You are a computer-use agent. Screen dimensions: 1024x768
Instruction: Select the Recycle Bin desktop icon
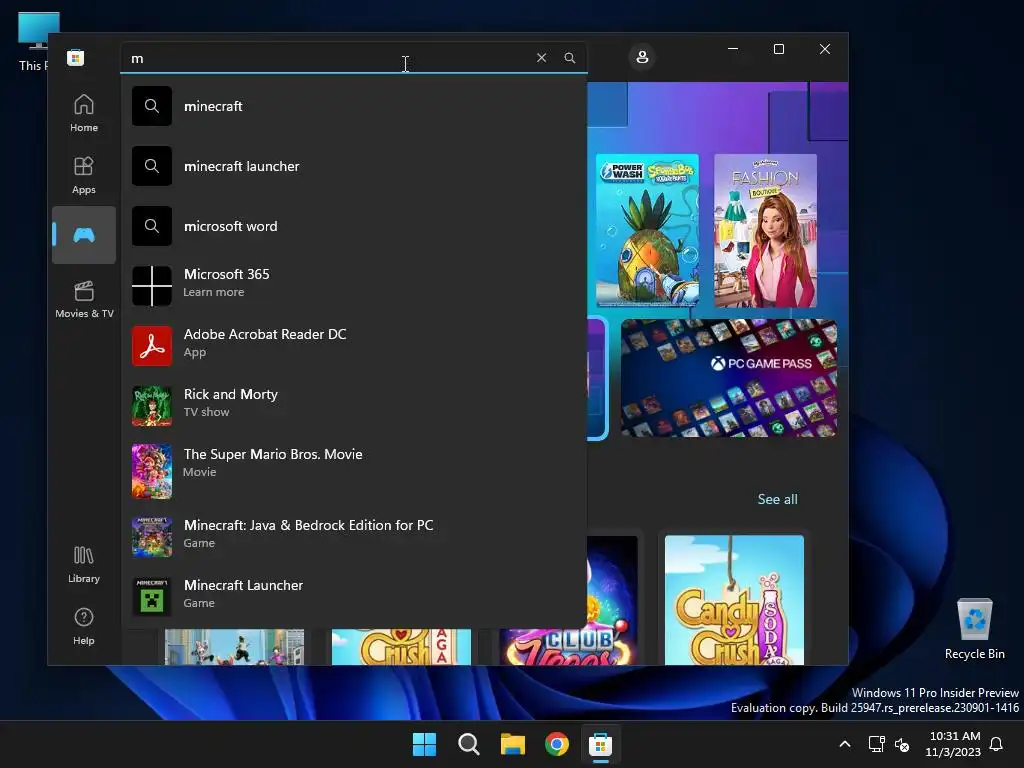tap(974, 628)
